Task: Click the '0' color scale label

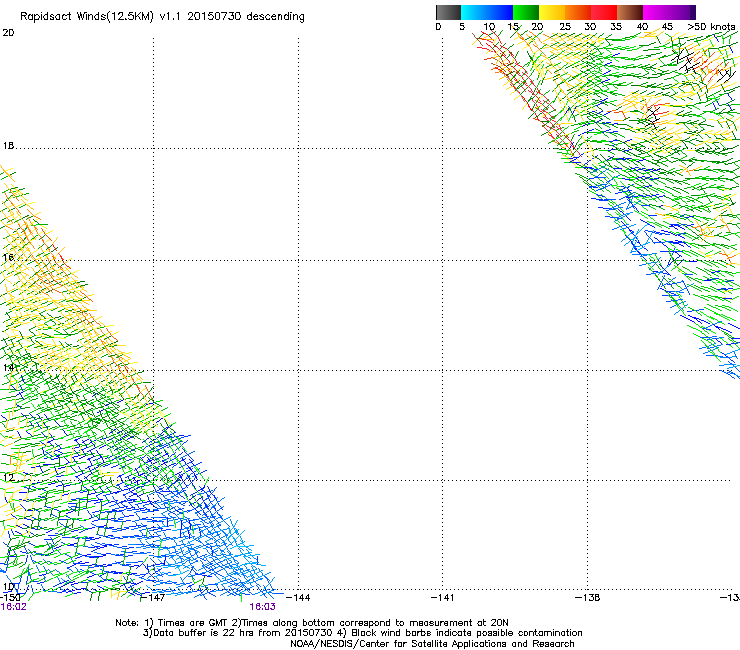Action: [438, 27]
